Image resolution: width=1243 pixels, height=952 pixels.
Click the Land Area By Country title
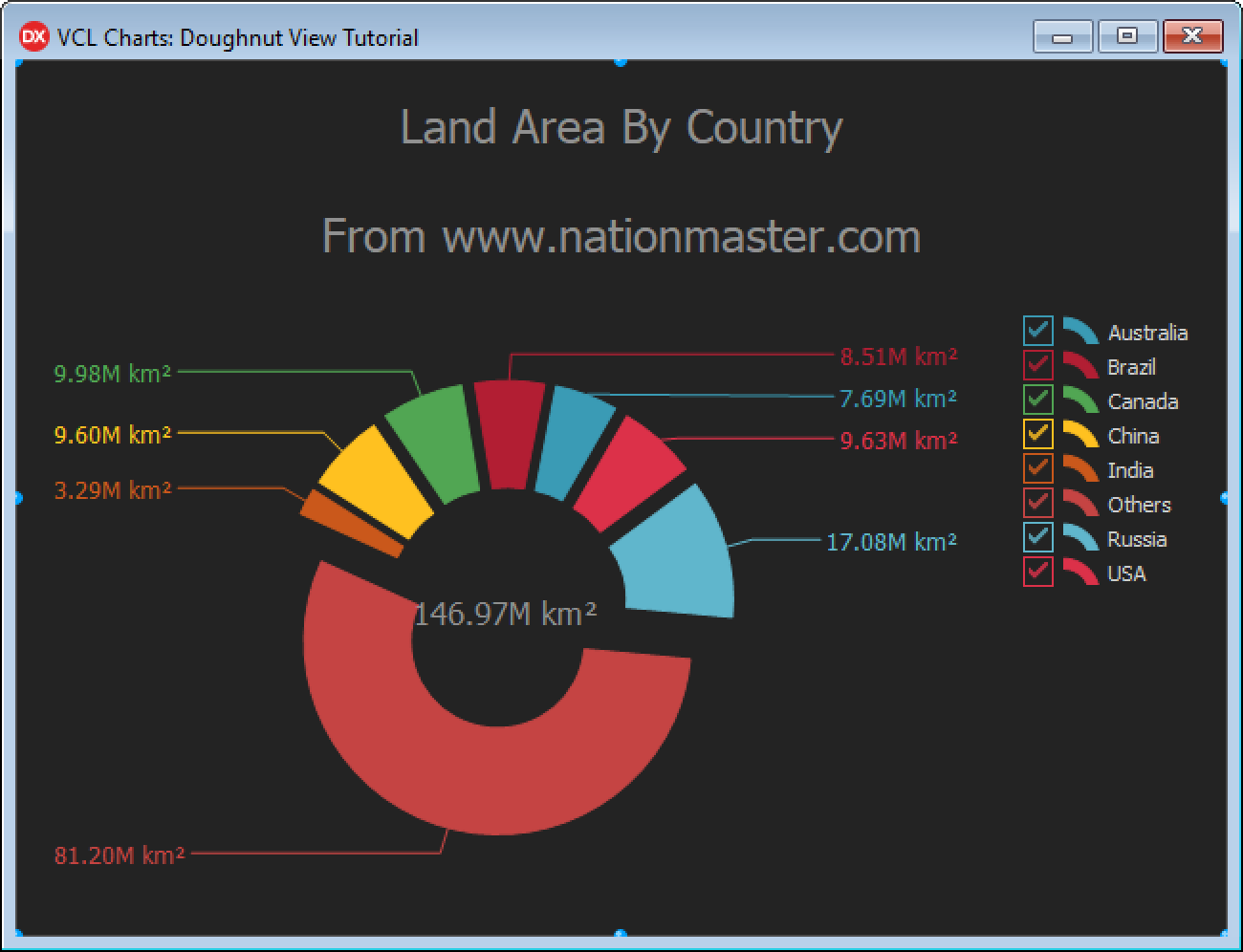point(621,127)
